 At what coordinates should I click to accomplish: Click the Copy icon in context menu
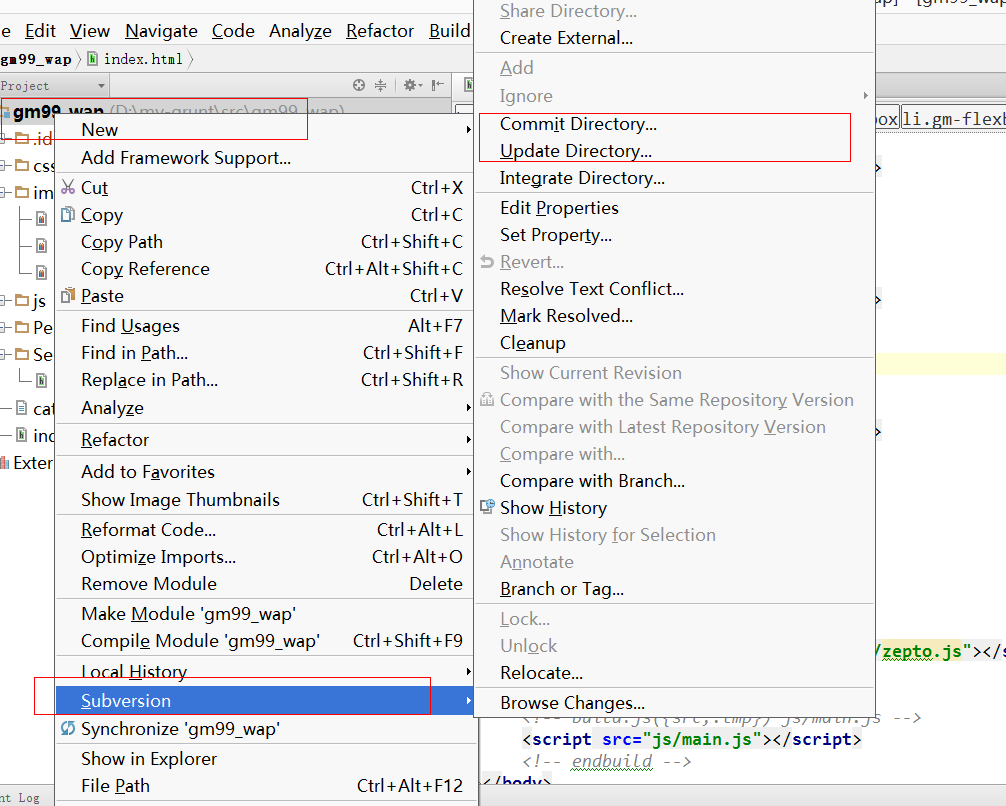coord(68,214)
